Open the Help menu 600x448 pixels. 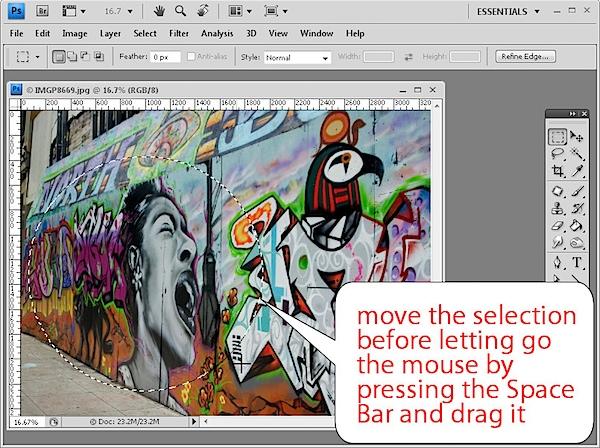click(x=355, y=34)
